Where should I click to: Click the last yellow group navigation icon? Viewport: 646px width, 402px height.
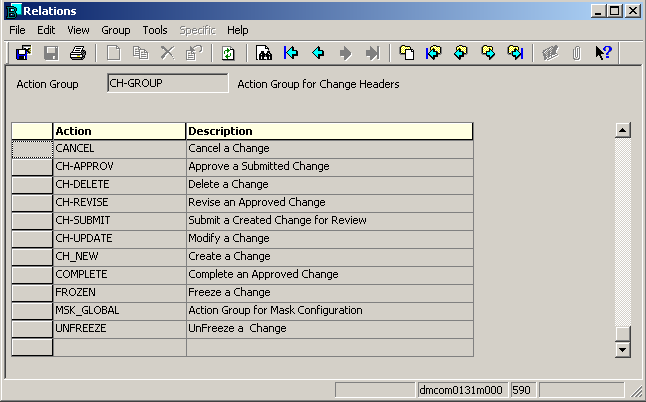tap(515, 53)
